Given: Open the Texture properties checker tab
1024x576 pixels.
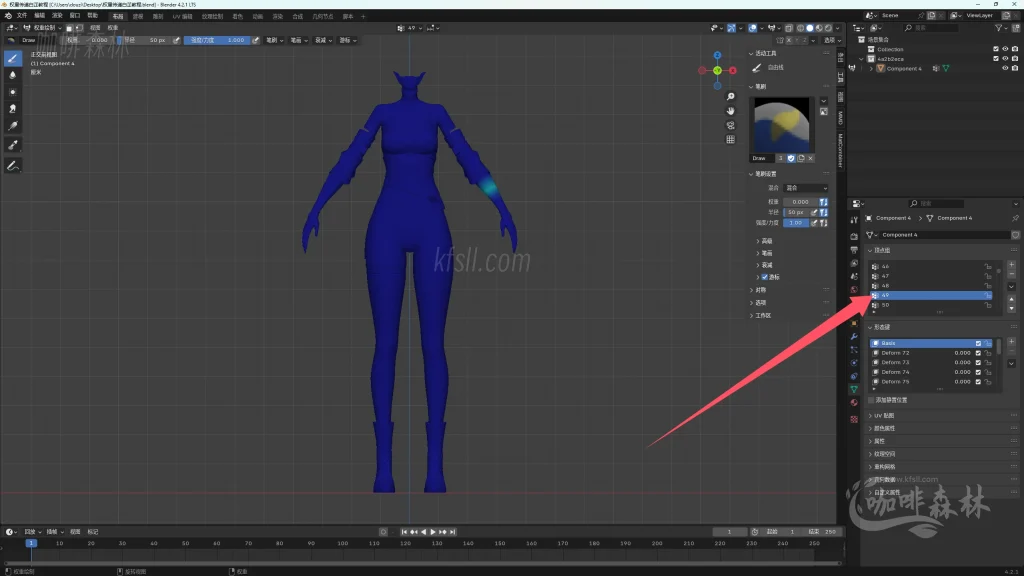Looking at the screenshot, I should tap(854, 419).
